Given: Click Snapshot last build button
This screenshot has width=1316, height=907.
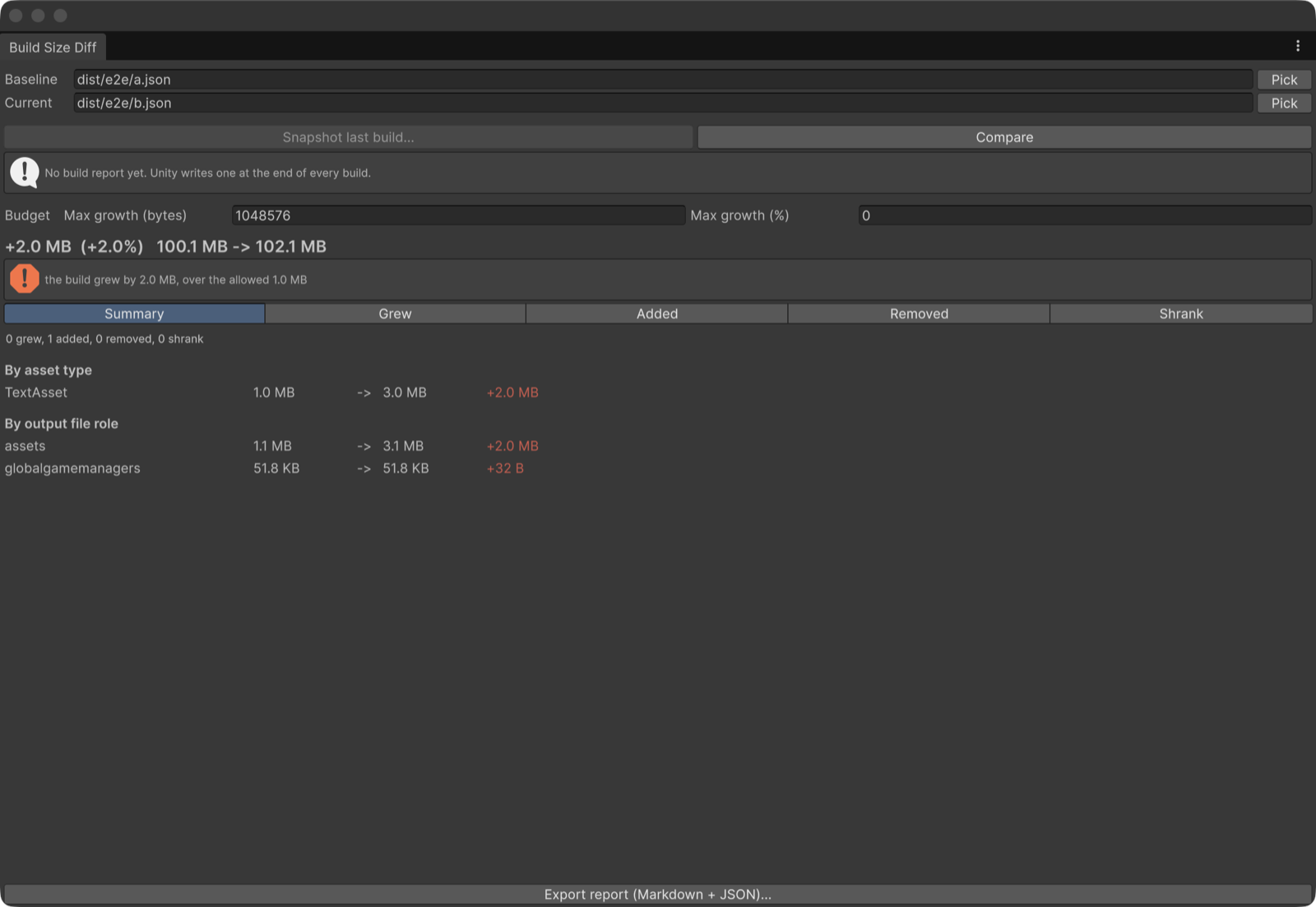Looking at the screenshot, I should [349, 137].
